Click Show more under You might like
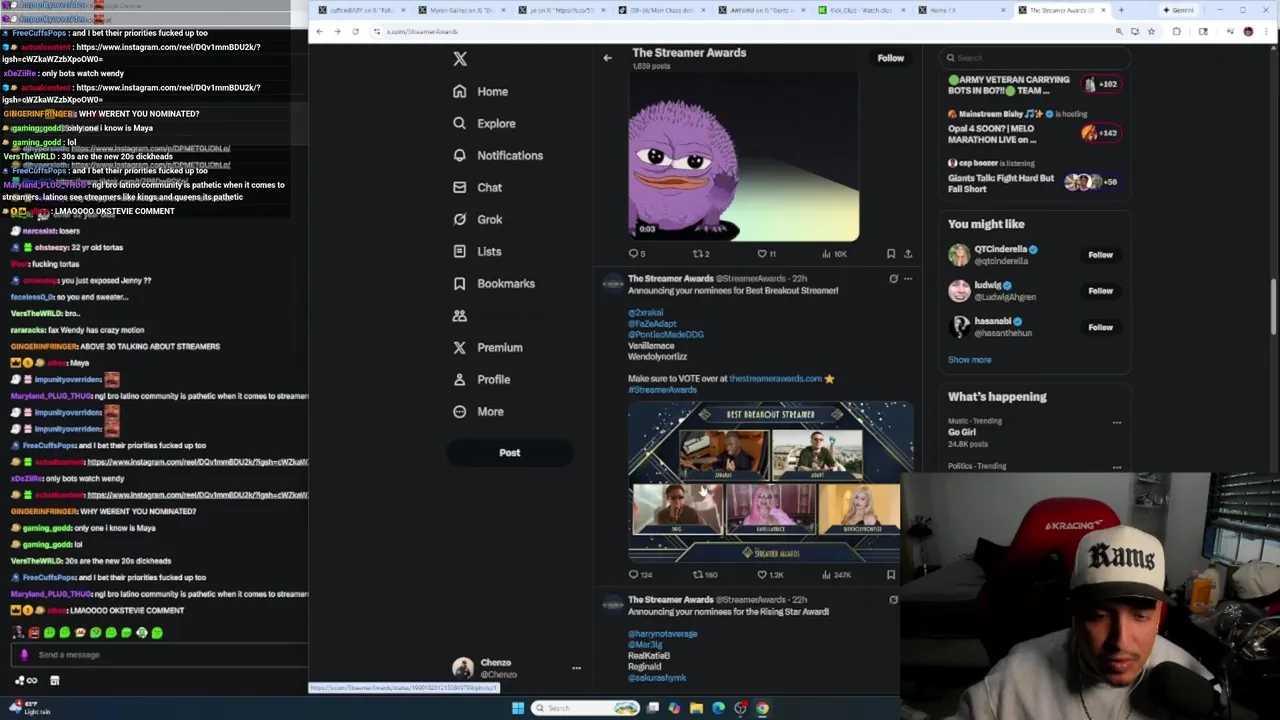The image size is (1280, 720). [969, 360]
